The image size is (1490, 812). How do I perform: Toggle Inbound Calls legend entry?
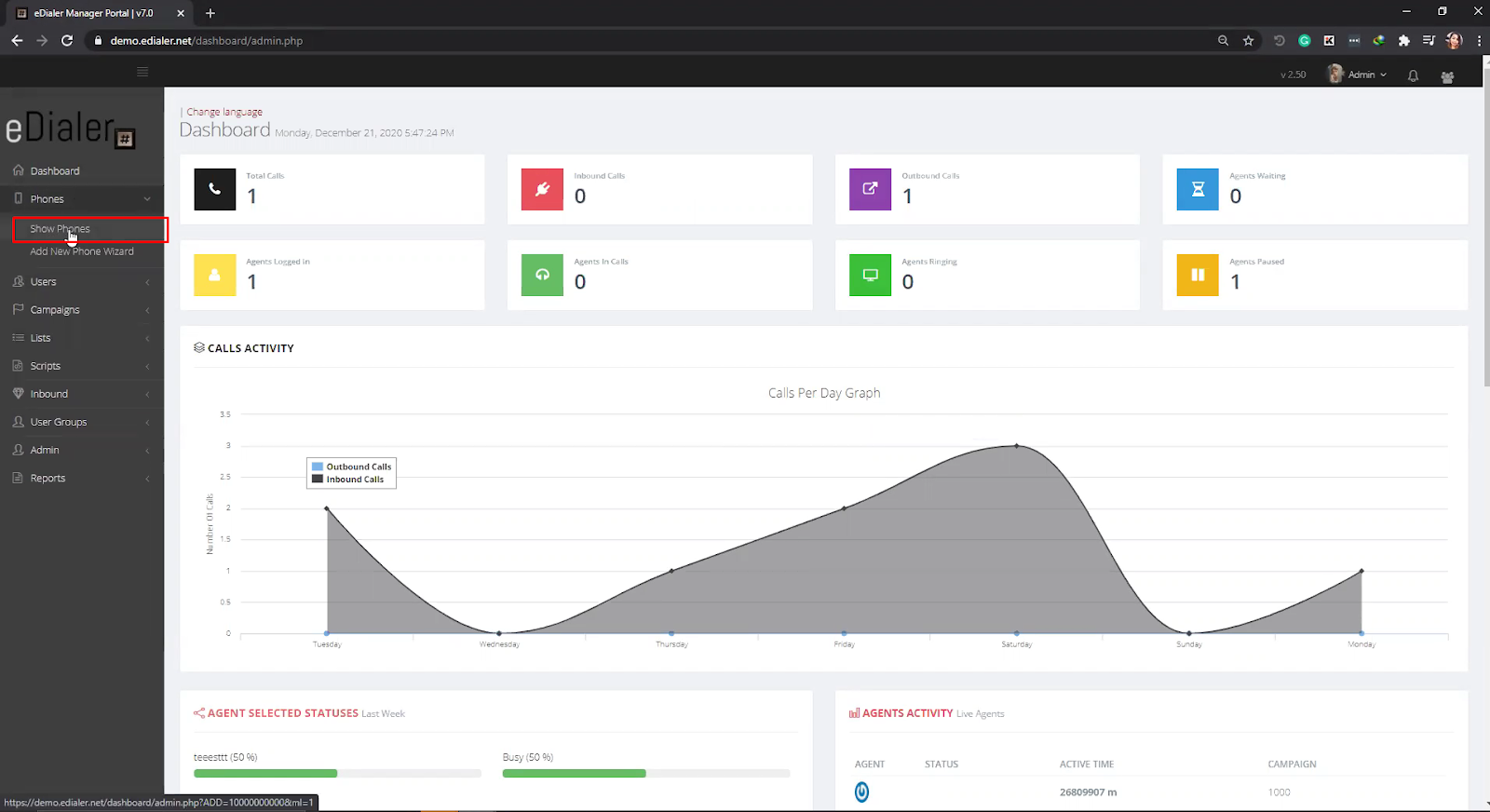[348, 480]
